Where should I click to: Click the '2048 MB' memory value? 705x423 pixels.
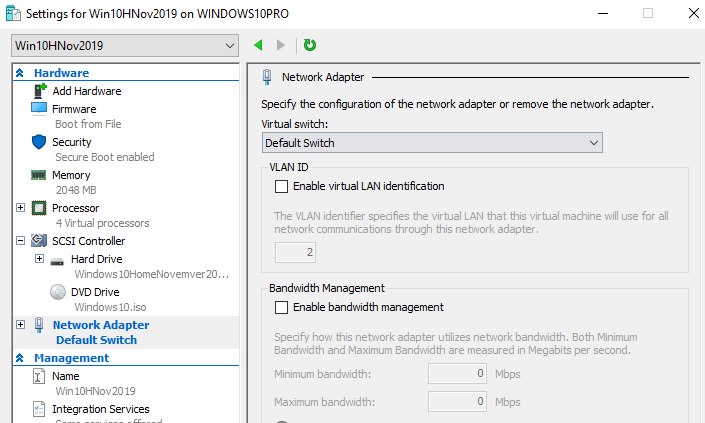(76, 190)
